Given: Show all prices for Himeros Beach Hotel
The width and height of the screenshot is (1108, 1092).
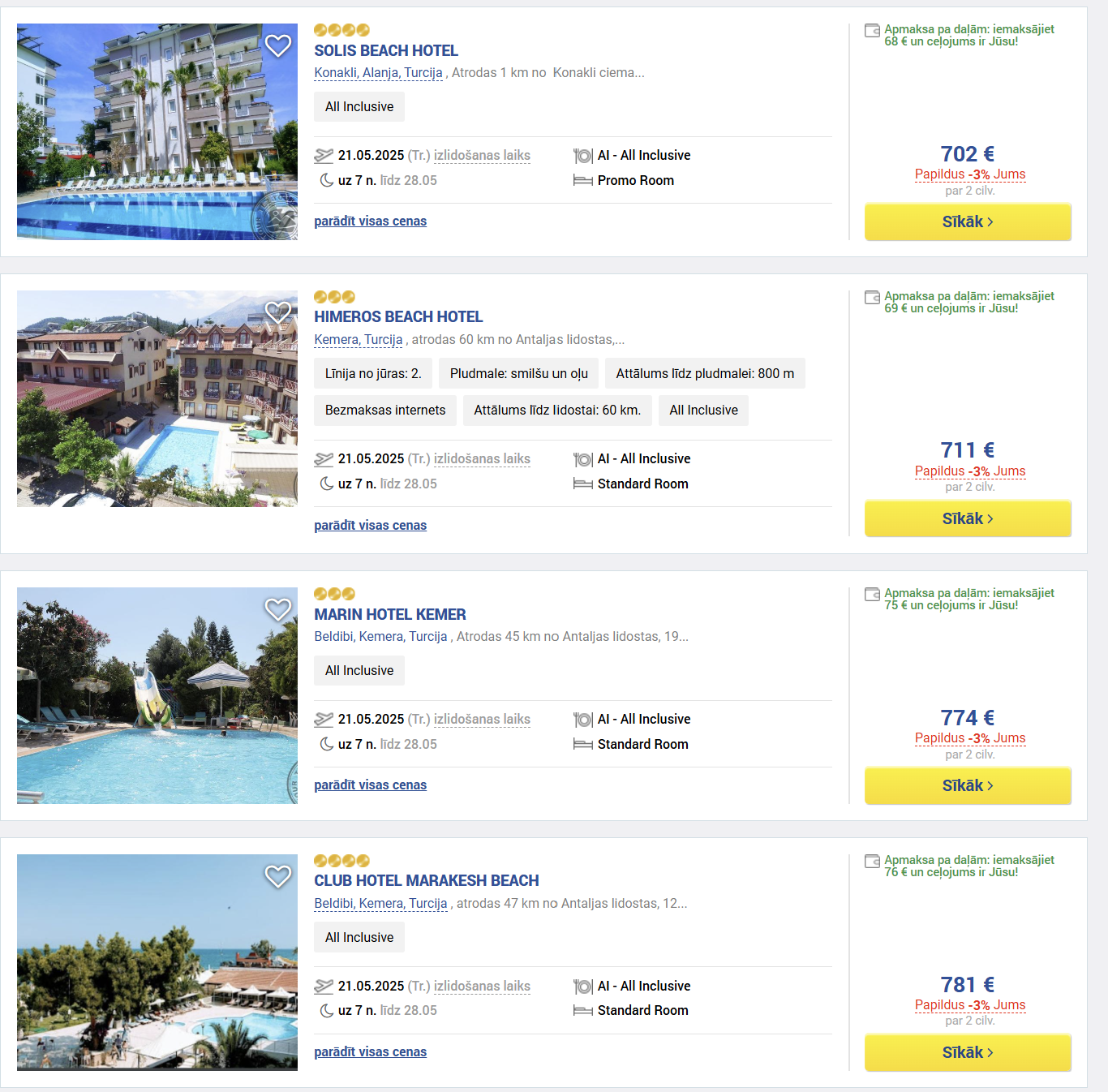Looking at the screenshot, I should pos(370,525).
